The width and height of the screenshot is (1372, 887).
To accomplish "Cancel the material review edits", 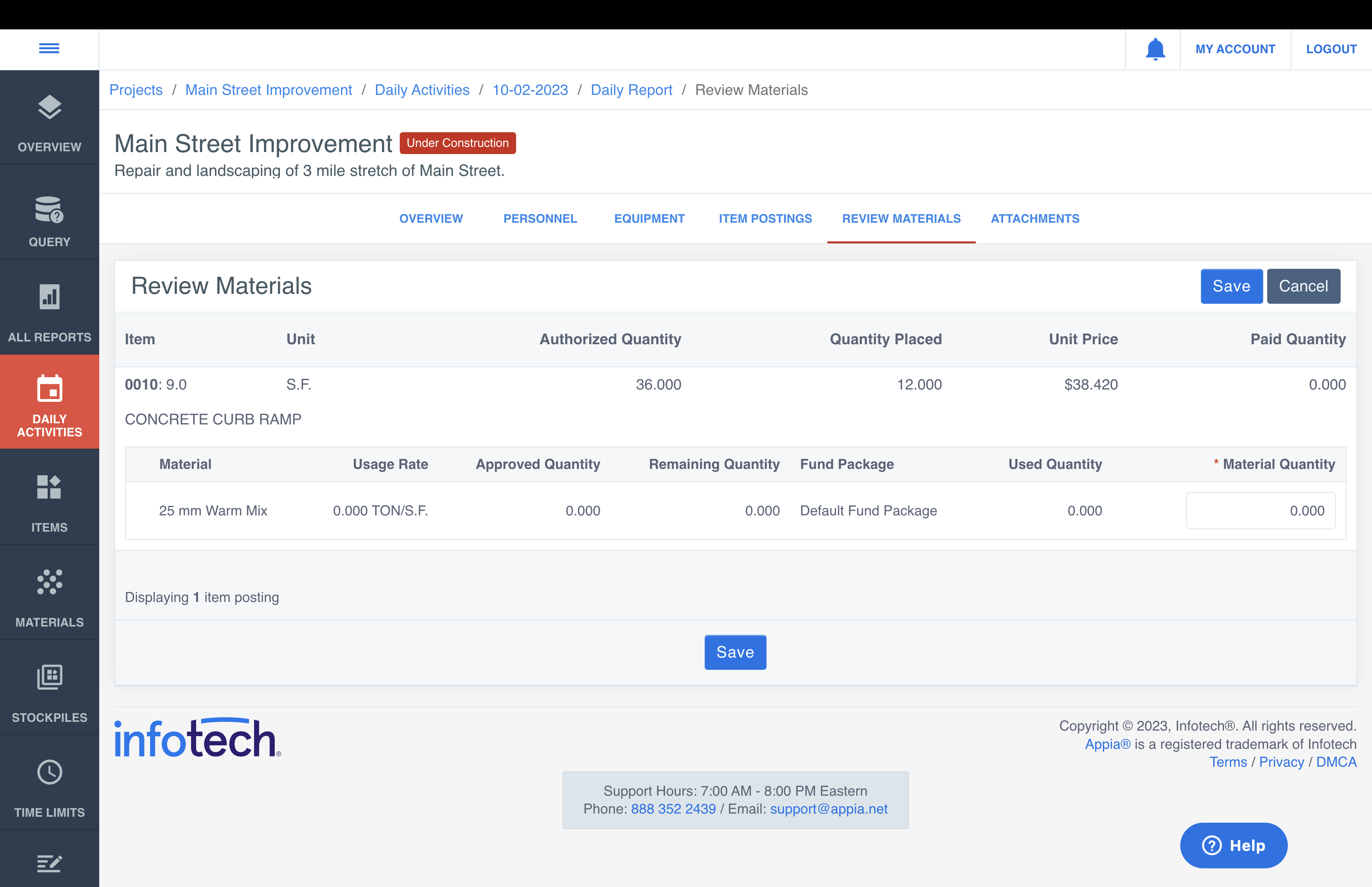I will click(1303, 286).
